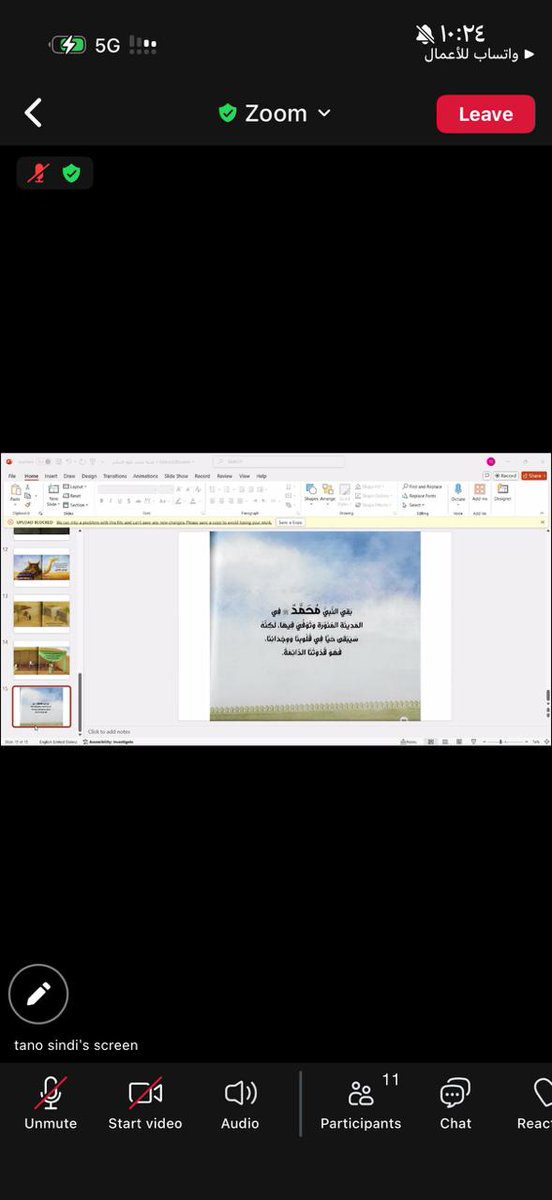Open the annotate pencil tool
552x1200 pixels.
pyautogui.click(x=38, y=994)
